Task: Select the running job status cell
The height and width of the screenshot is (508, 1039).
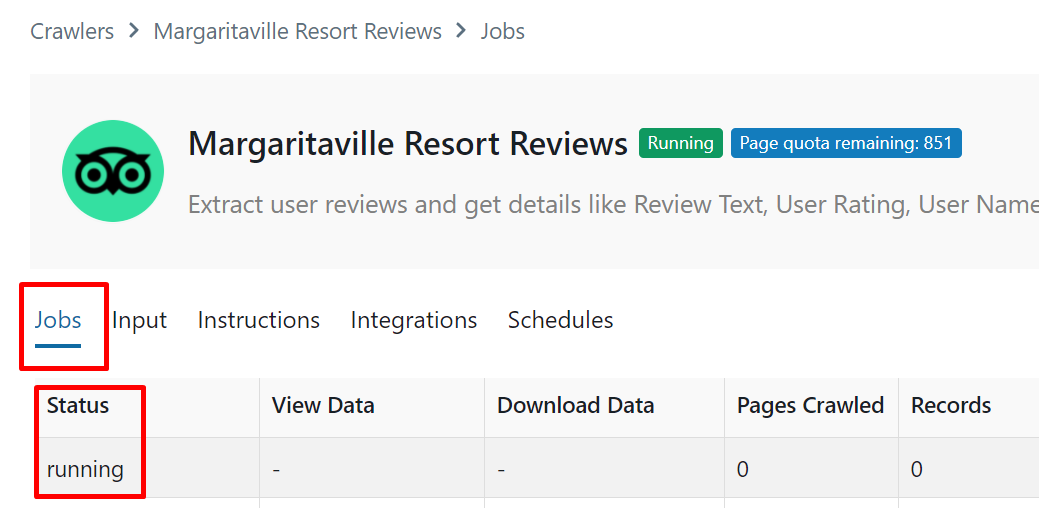Action: point(85,469)
